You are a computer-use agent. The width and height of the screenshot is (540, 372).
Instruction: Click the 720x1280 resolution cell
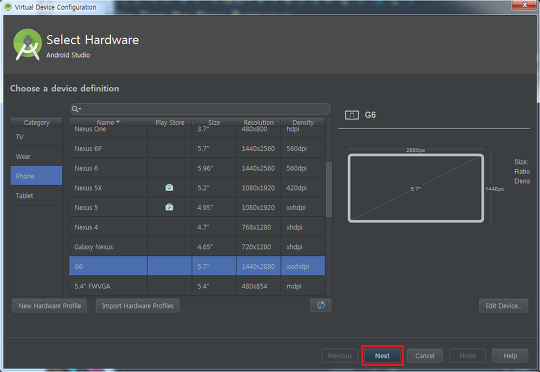point(259,247)
